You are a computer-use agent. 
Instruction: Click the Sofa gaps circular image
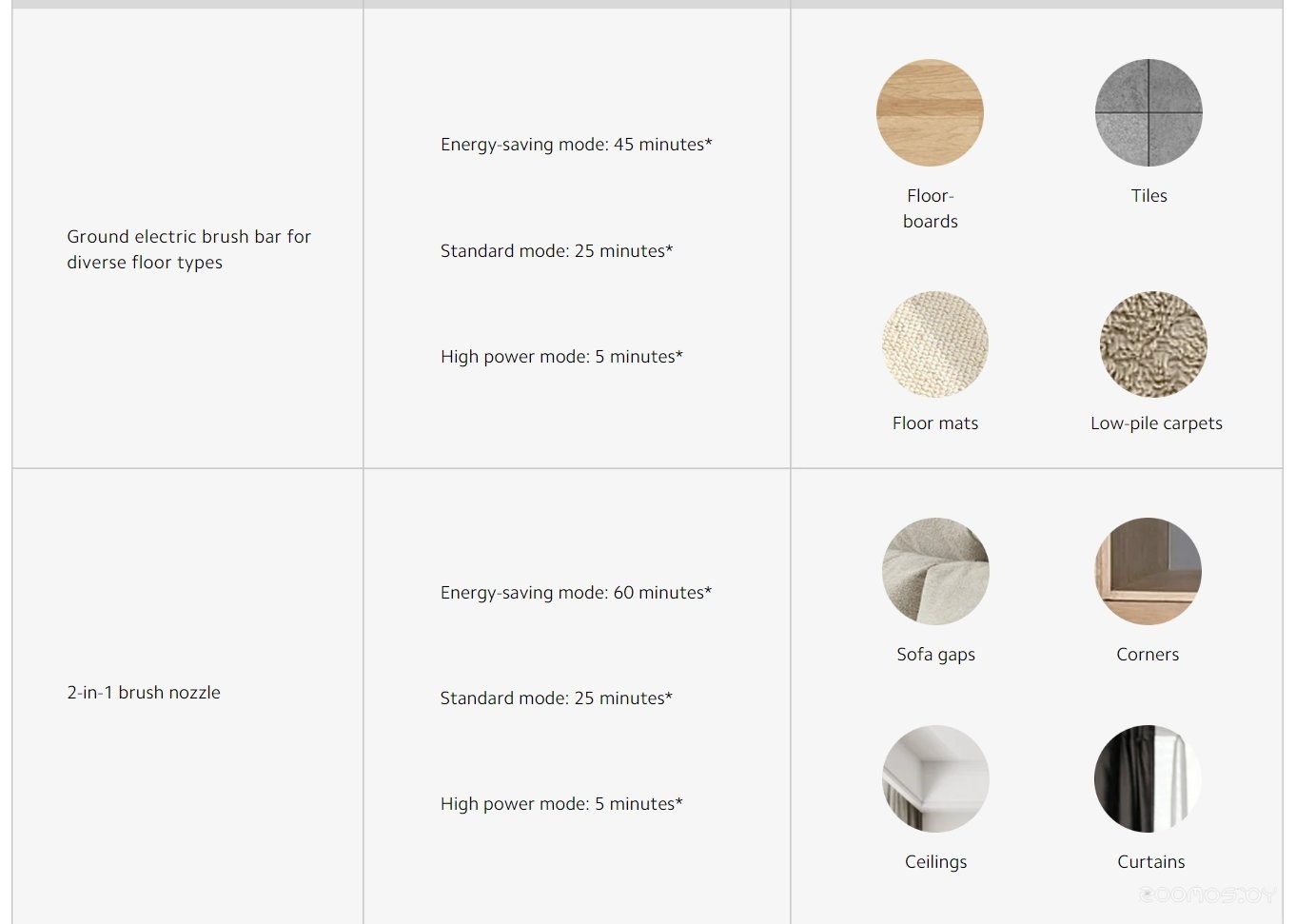[x=935, y=571]
